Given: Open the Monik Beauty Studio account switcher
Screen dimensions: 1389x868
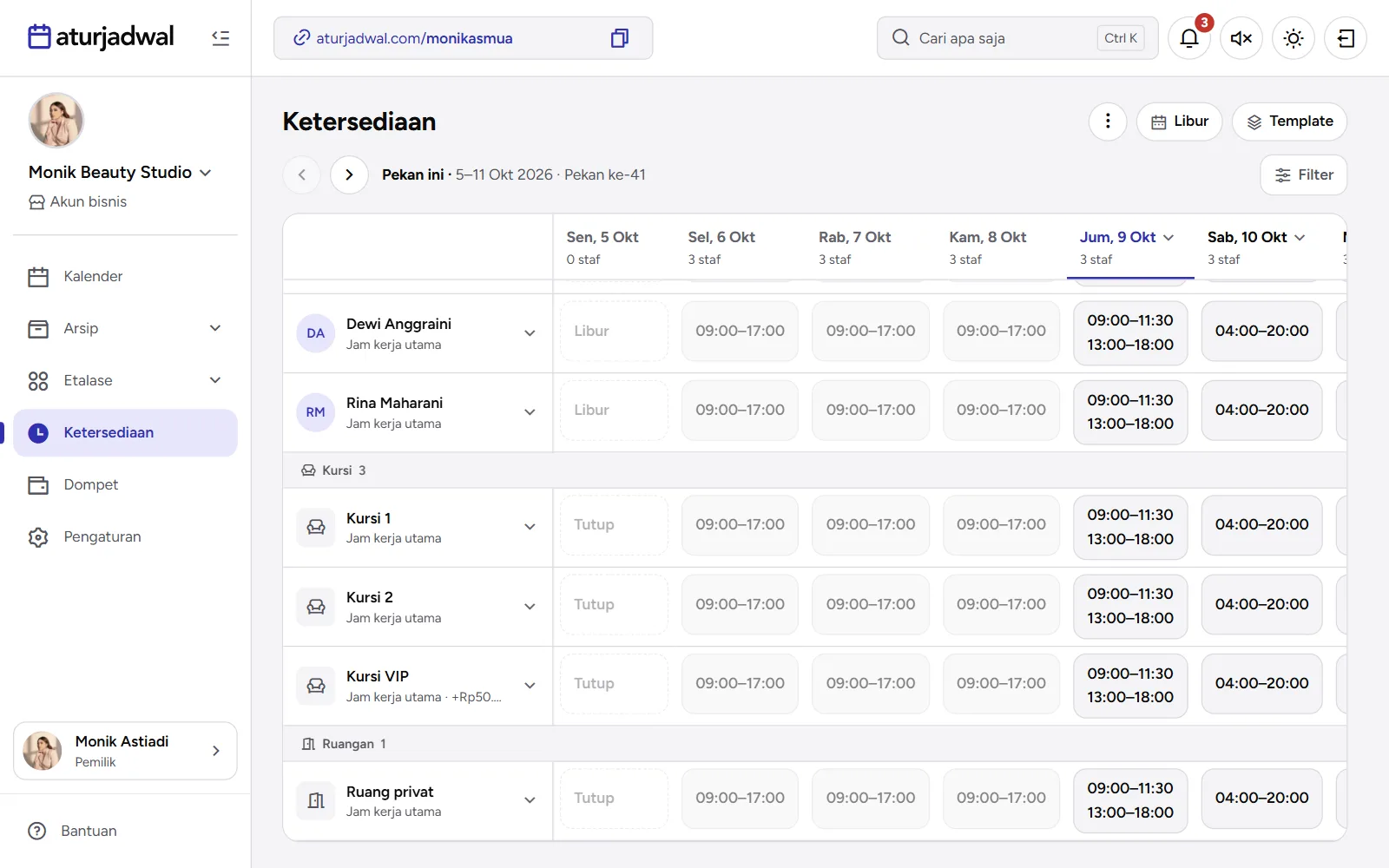Looking at the screenshot, I should 120,172.
